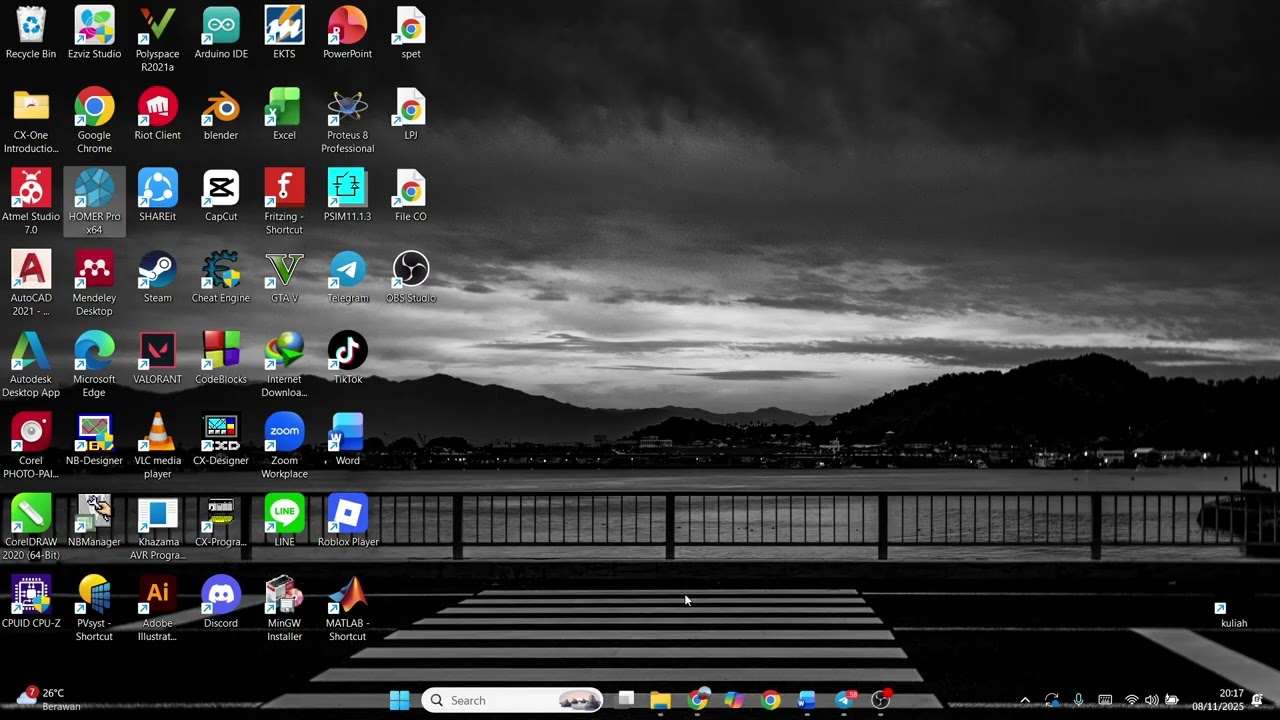Select the NBManager icon
1280x720 pixels.
94,521
